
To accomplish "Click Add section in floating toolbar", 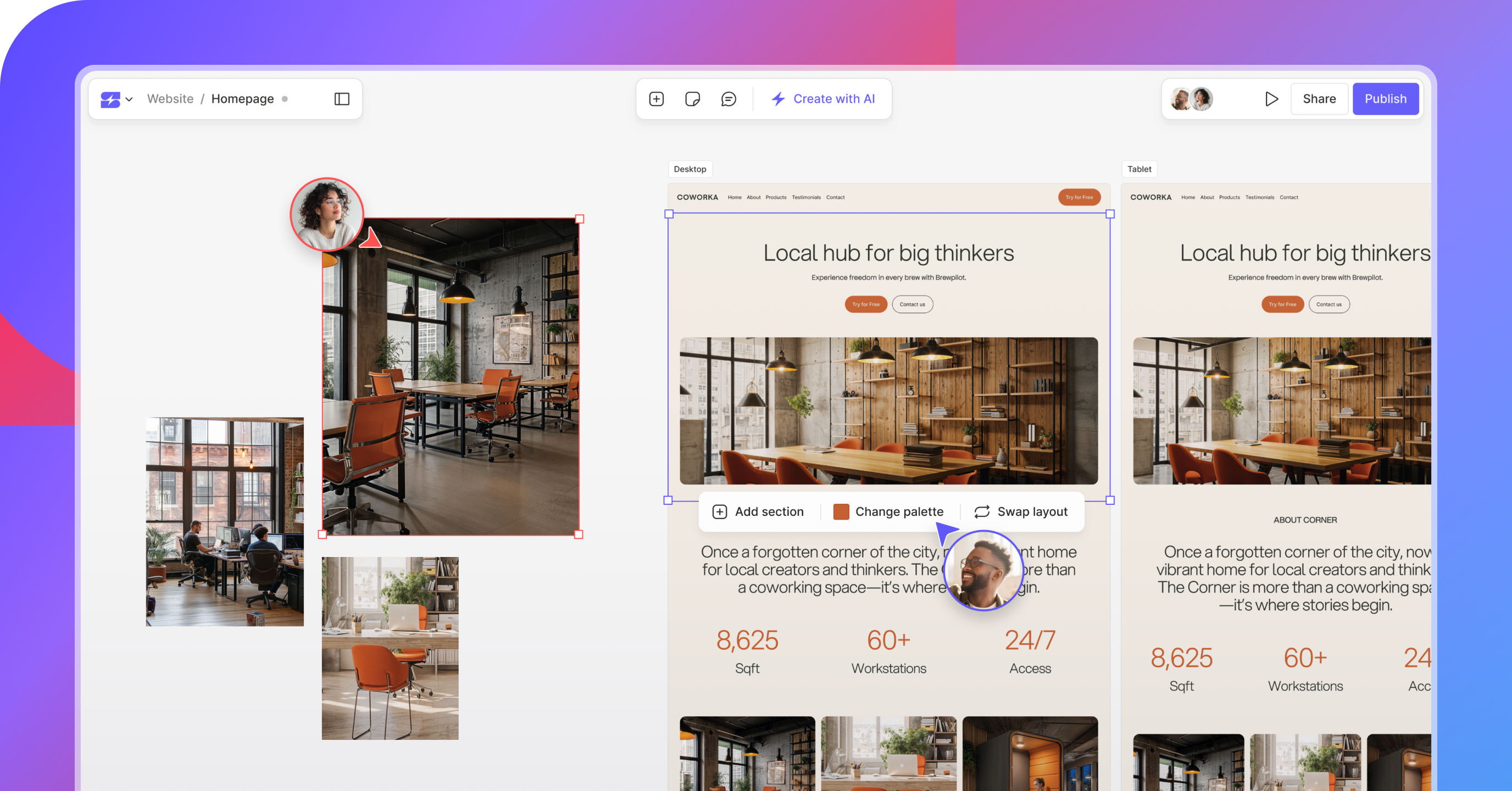I will click(758, 512).
